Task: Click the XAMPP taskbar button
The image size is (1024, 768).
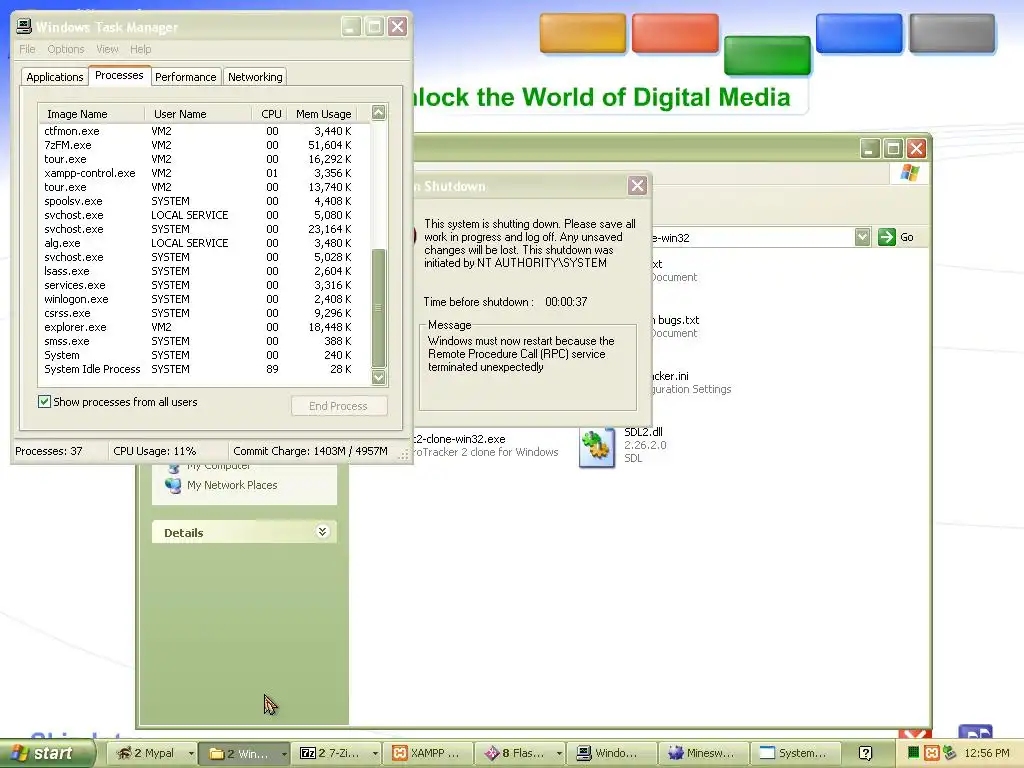Action: tap(428, 753)
